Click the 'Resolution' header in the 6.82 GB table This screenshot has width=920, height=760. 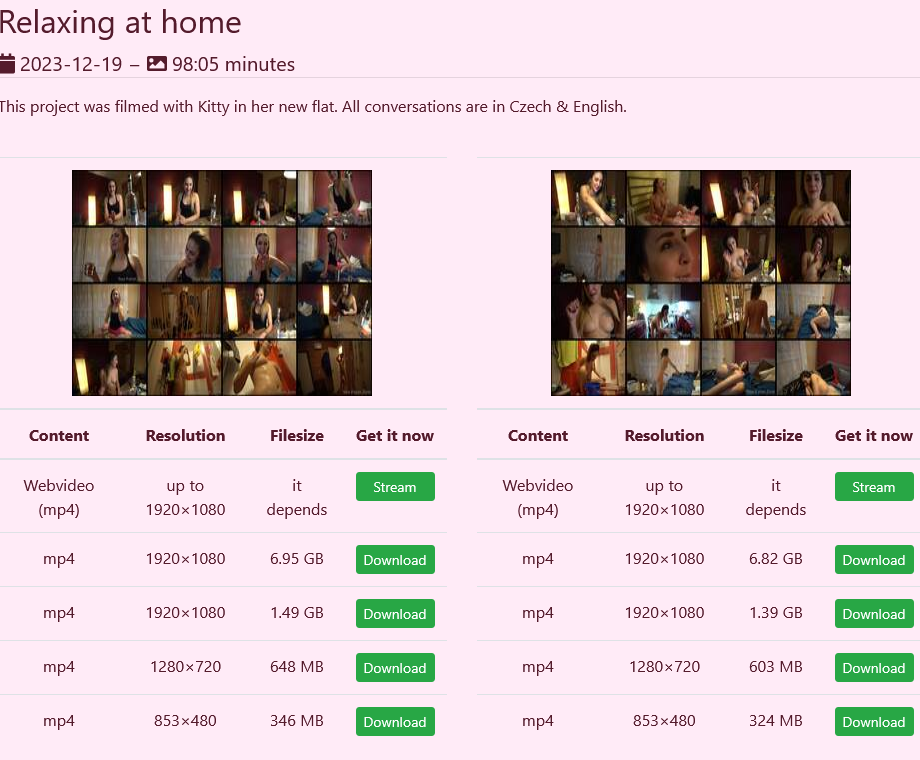[x=664, y=435]
